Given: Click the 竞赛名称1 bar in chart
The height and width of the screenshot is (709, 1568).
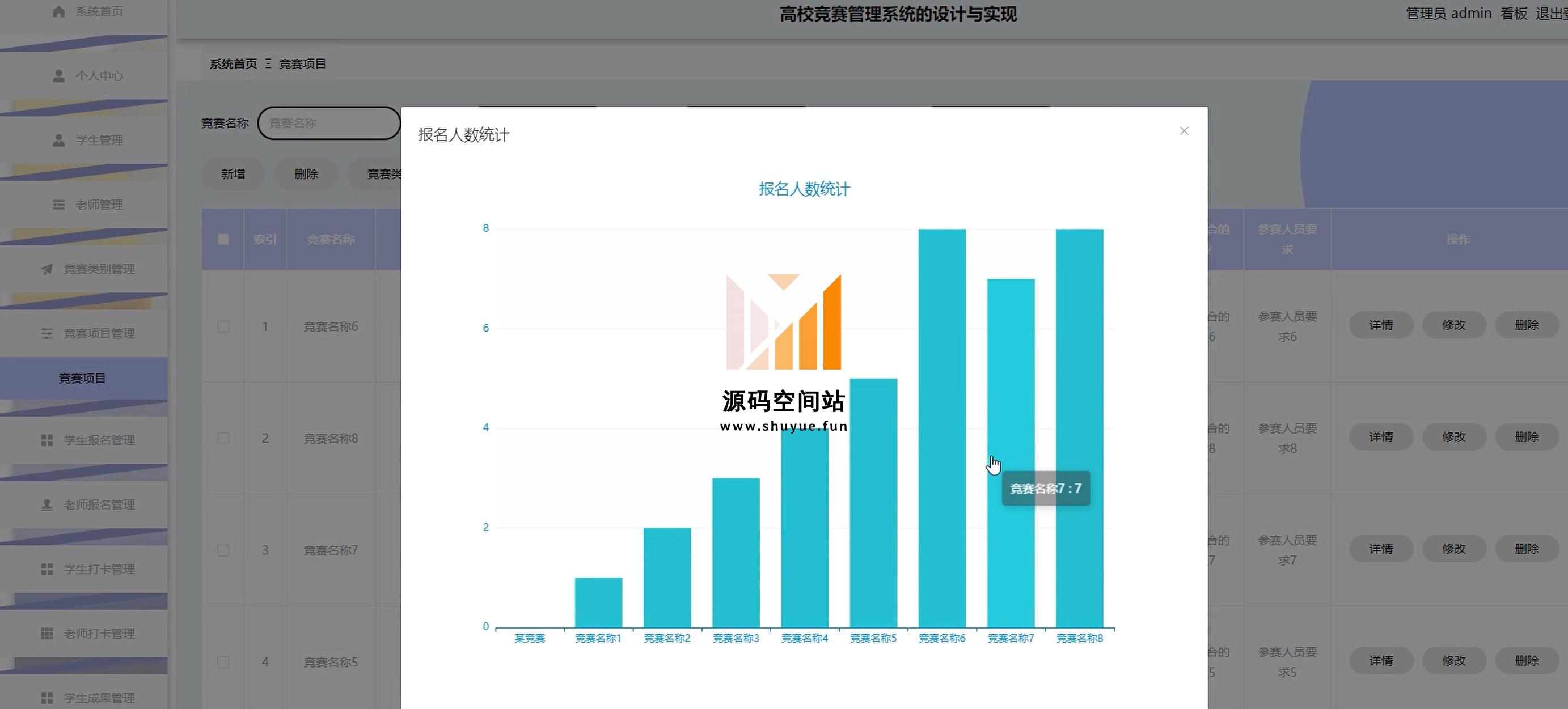Looking at the screenshot, I should 598,602.
